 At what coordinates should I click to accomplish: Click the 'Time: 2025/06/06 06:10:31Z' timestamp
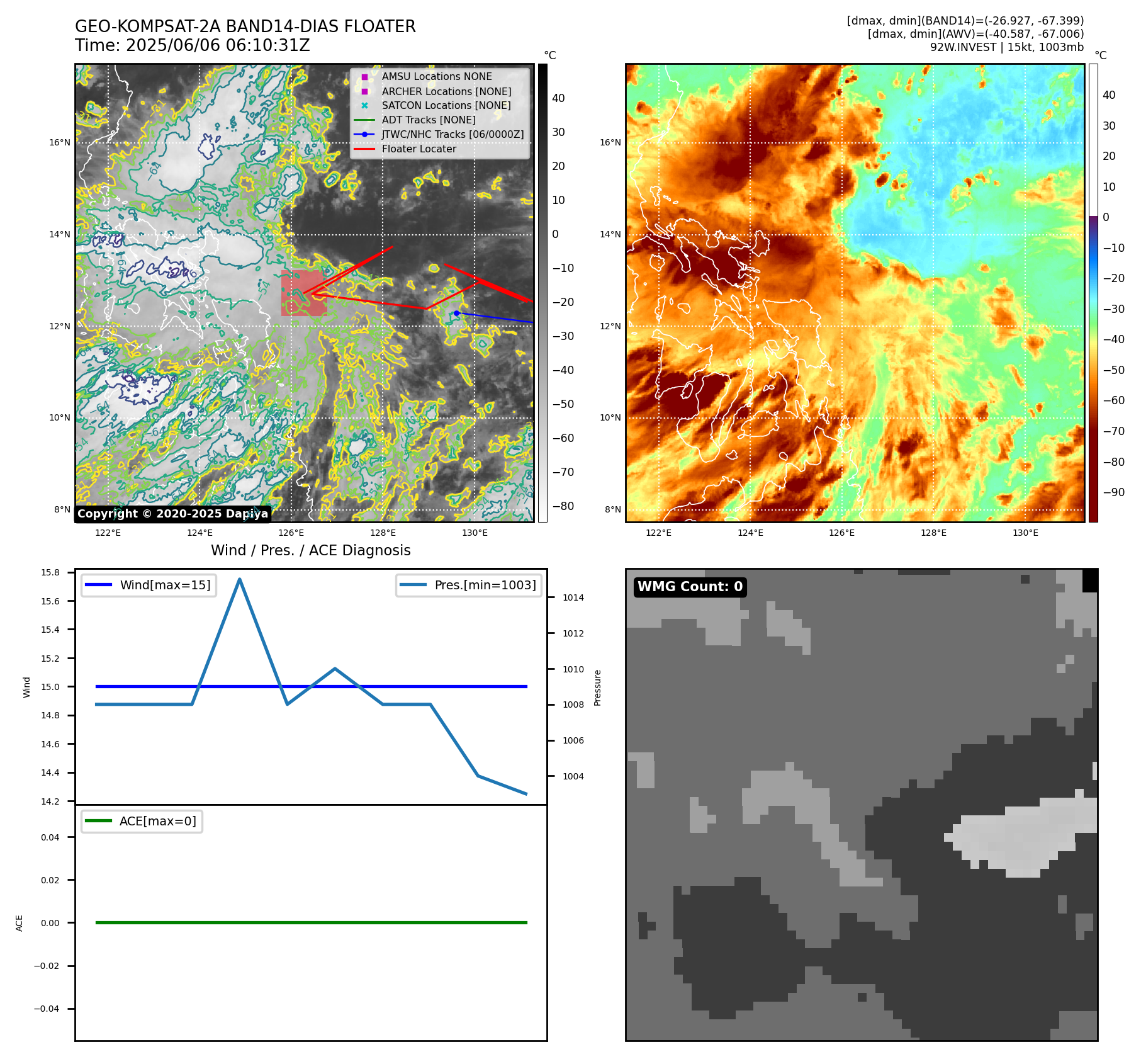point(193,46)
